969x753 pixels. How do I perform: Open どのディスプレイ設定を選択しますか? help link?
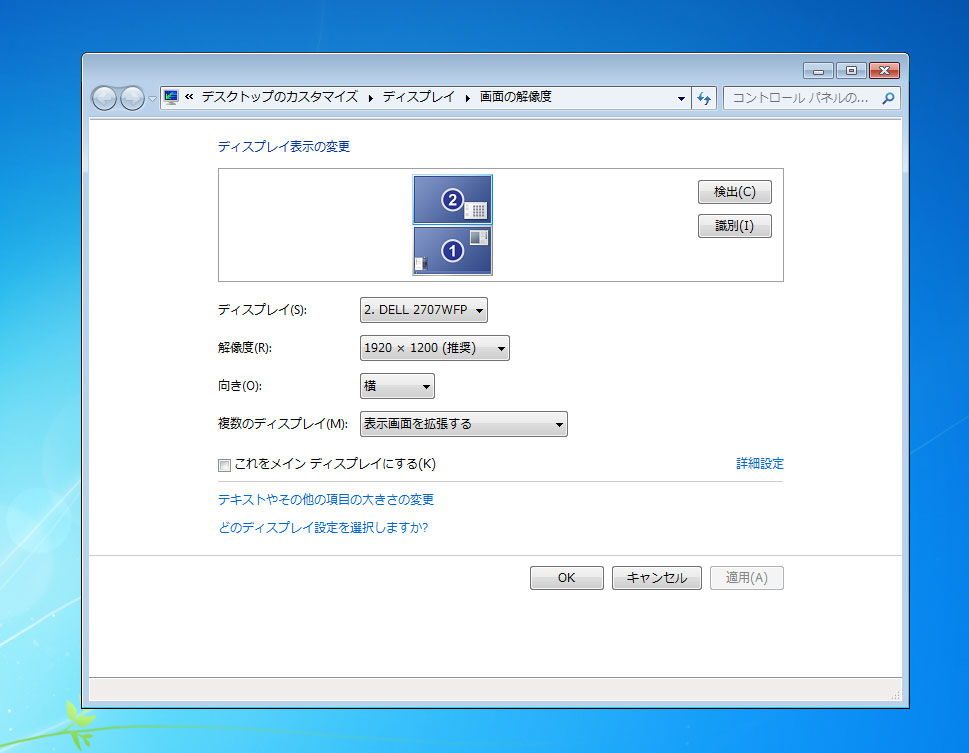pyautogui.click(x=323, y=527)
